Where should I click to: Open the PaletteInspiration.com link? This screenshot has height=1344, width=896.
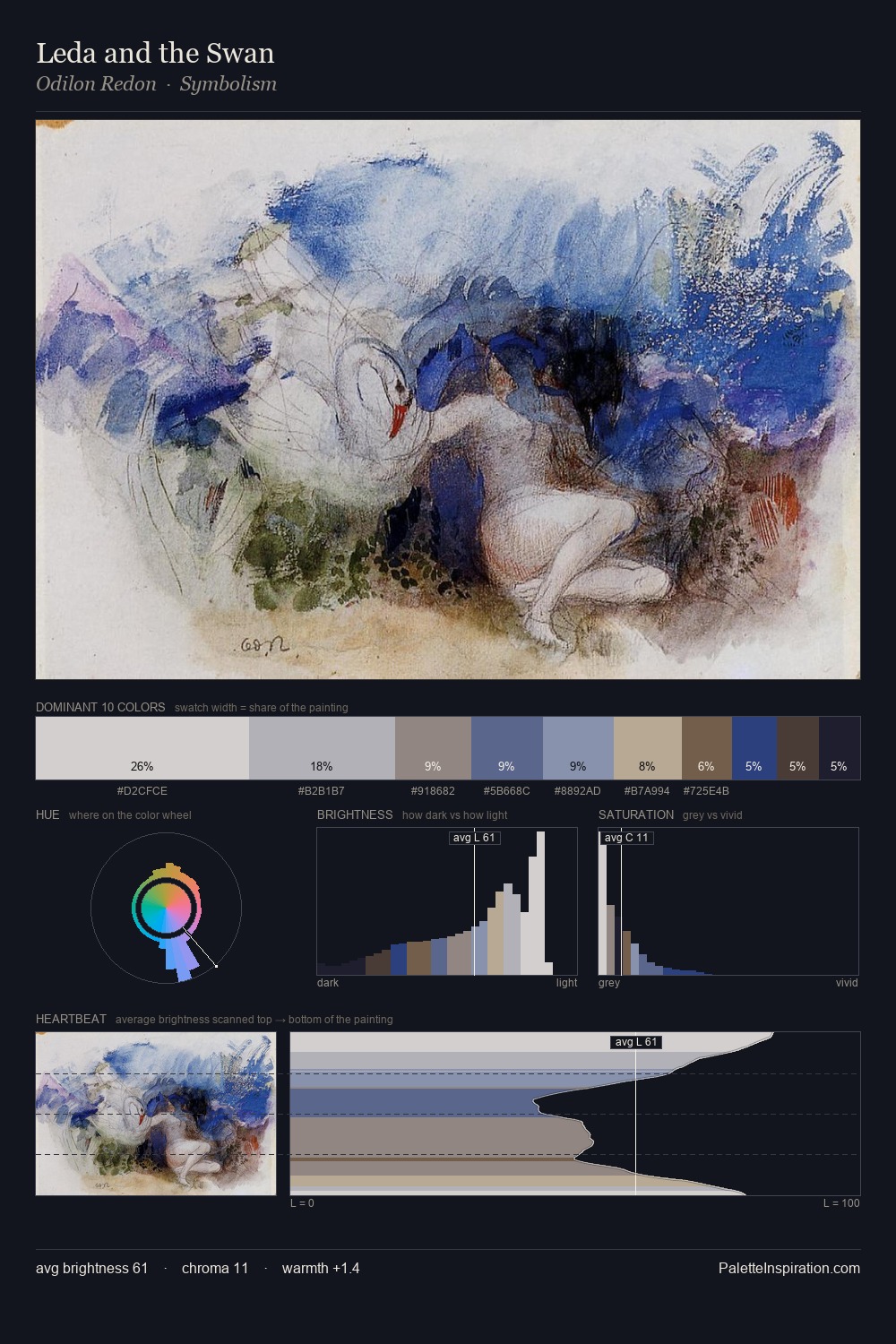[x=789, y=1268]
